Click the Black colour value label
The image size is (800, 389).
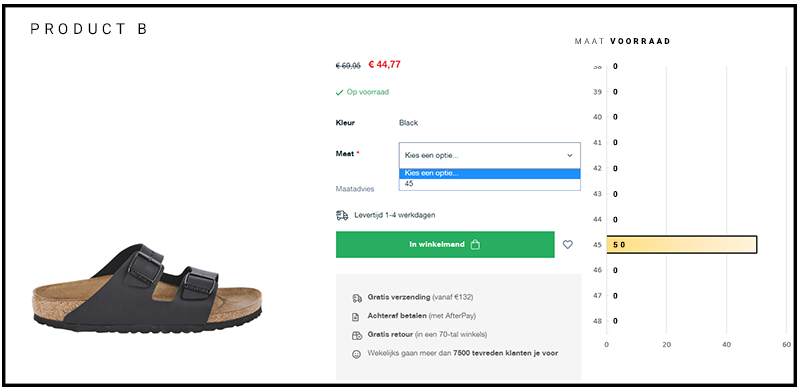[x=408, y=123]
